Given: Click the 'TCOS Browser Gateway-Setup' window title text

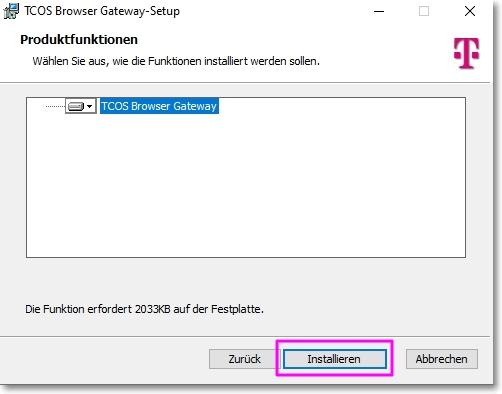Looking at the screenshot, I should click(102, 11).
